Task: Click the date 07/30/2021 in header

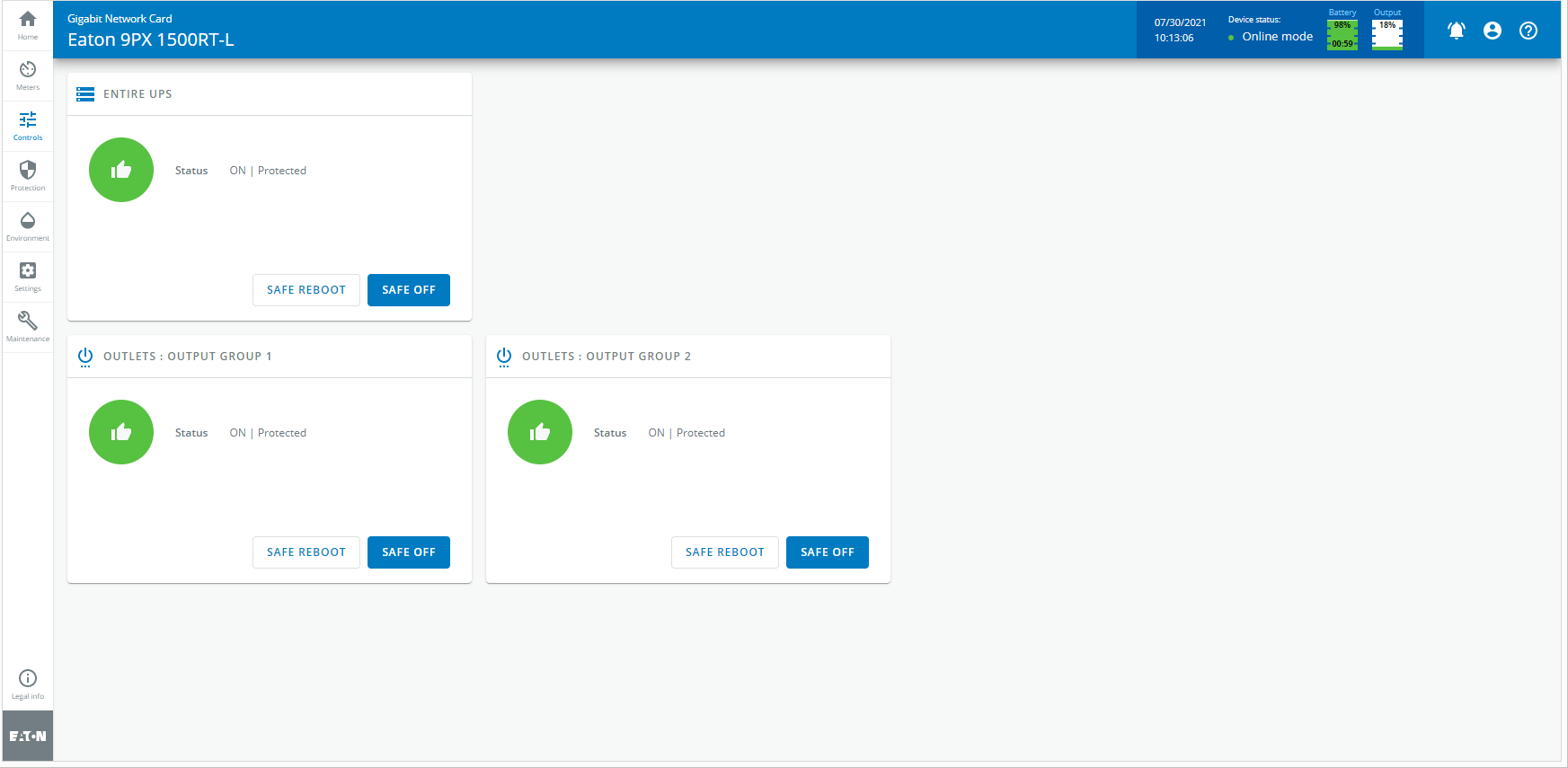Action: pyautogui.click(x=1180, y=22)
